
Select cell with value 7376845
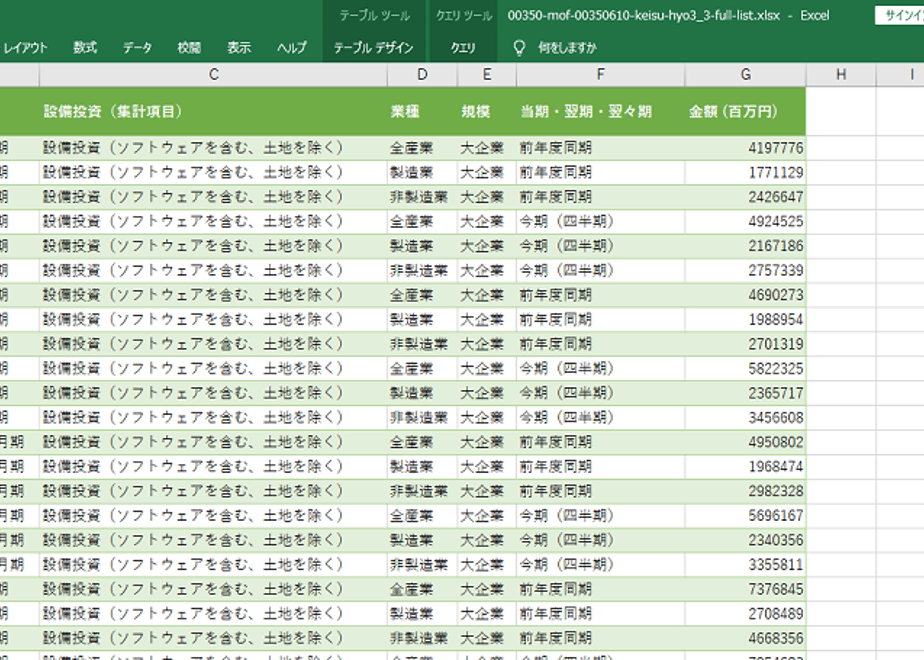[745, 589]
